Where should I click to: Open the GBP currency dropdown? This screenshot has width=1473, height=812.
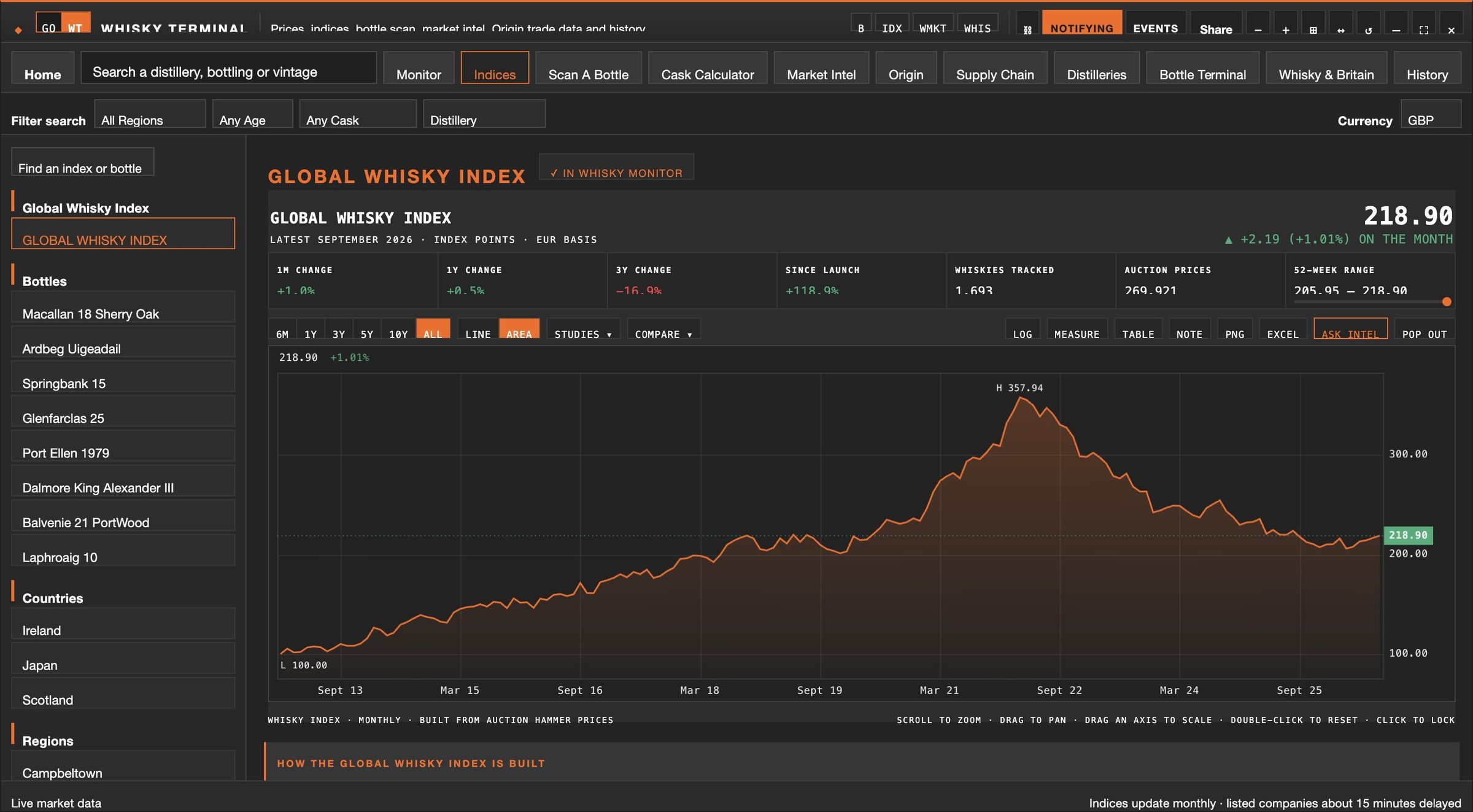(x=1431, y=114)
